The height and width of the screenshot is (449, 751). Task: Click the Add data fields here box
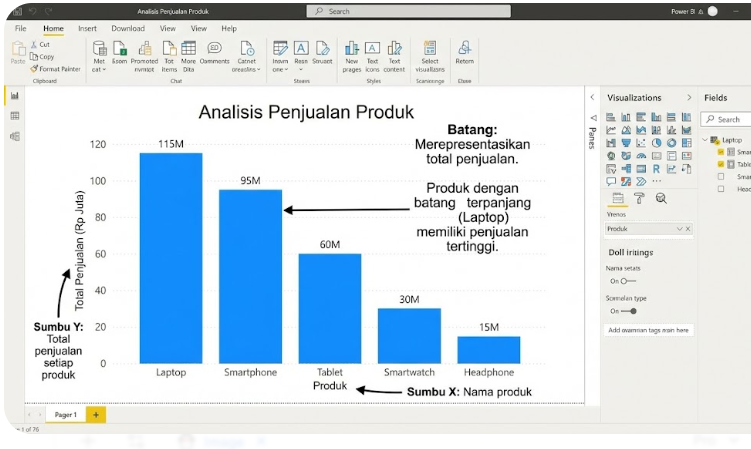click(x=648, y=330)
